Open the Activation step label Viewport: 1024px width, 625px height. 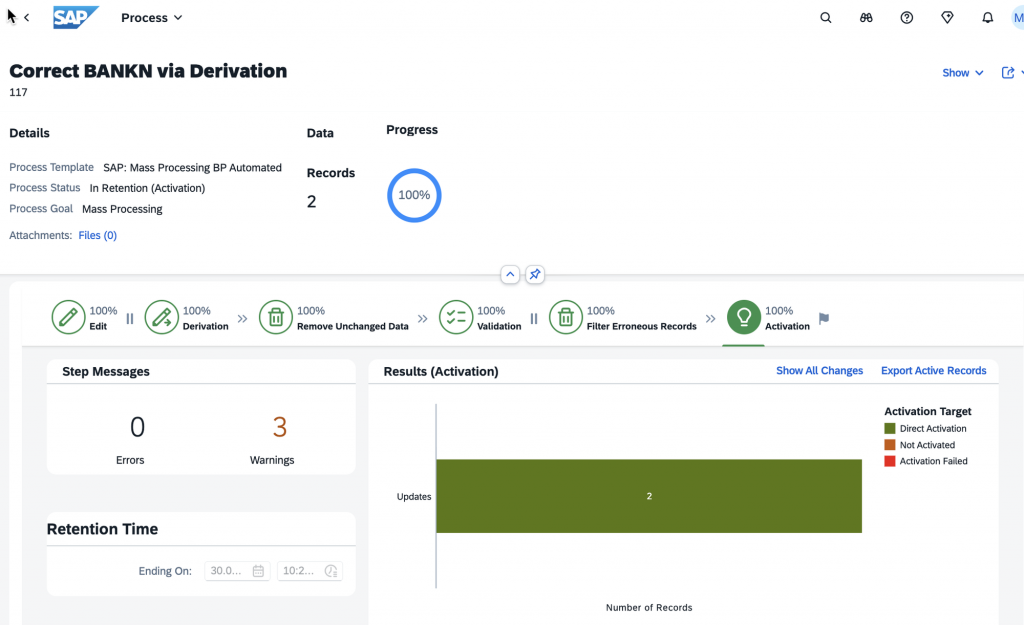coord(787,326)
